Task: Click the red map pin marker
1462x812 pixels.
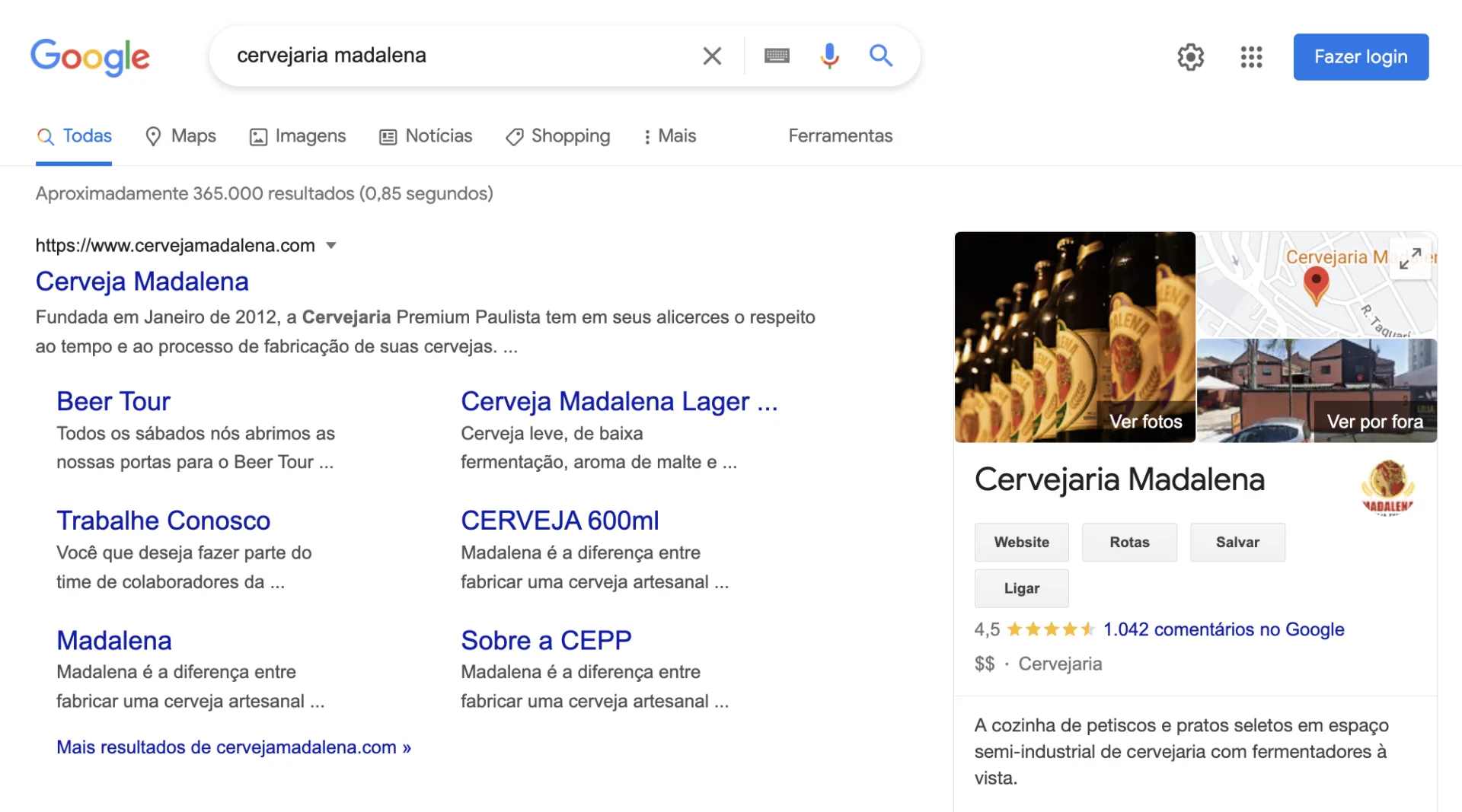Action: [1316, 286]
